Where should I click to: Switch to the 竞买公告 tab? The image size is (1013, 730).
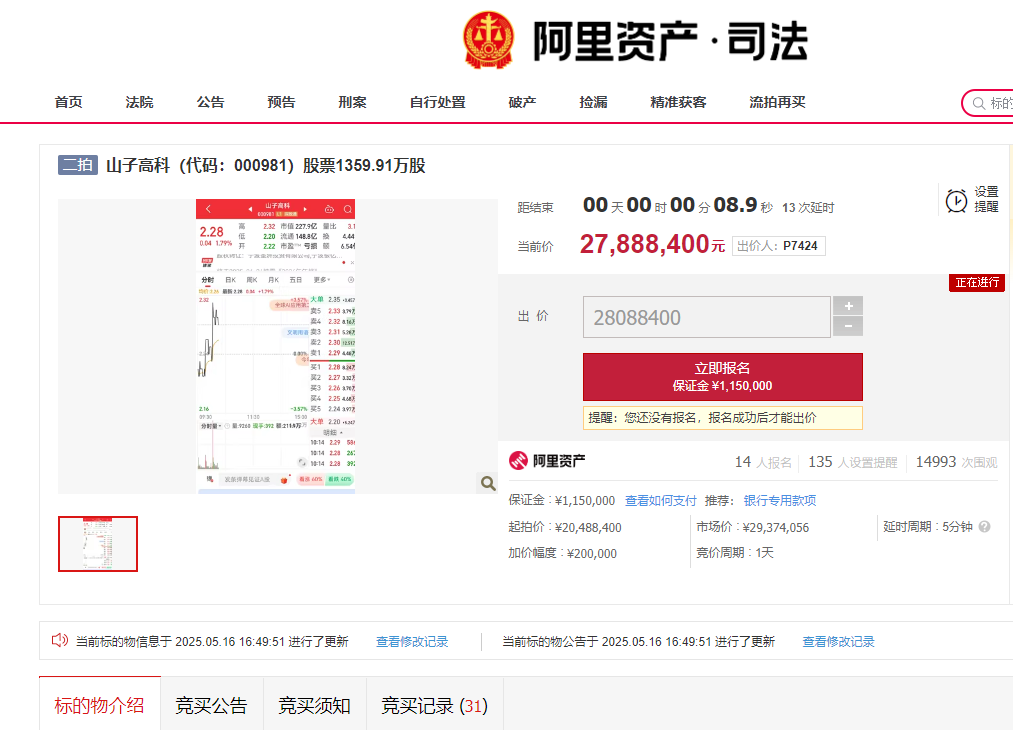(x=211, y=705)
